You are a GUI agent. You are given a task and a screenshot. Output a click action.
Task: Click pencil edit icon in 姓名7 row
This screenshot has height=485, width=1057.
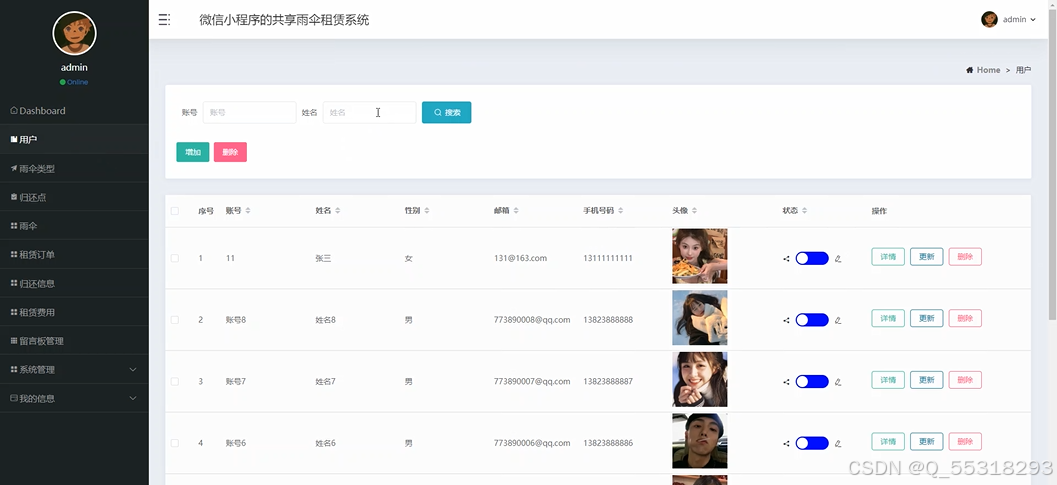pyautogui.click(x=838, y=382)
